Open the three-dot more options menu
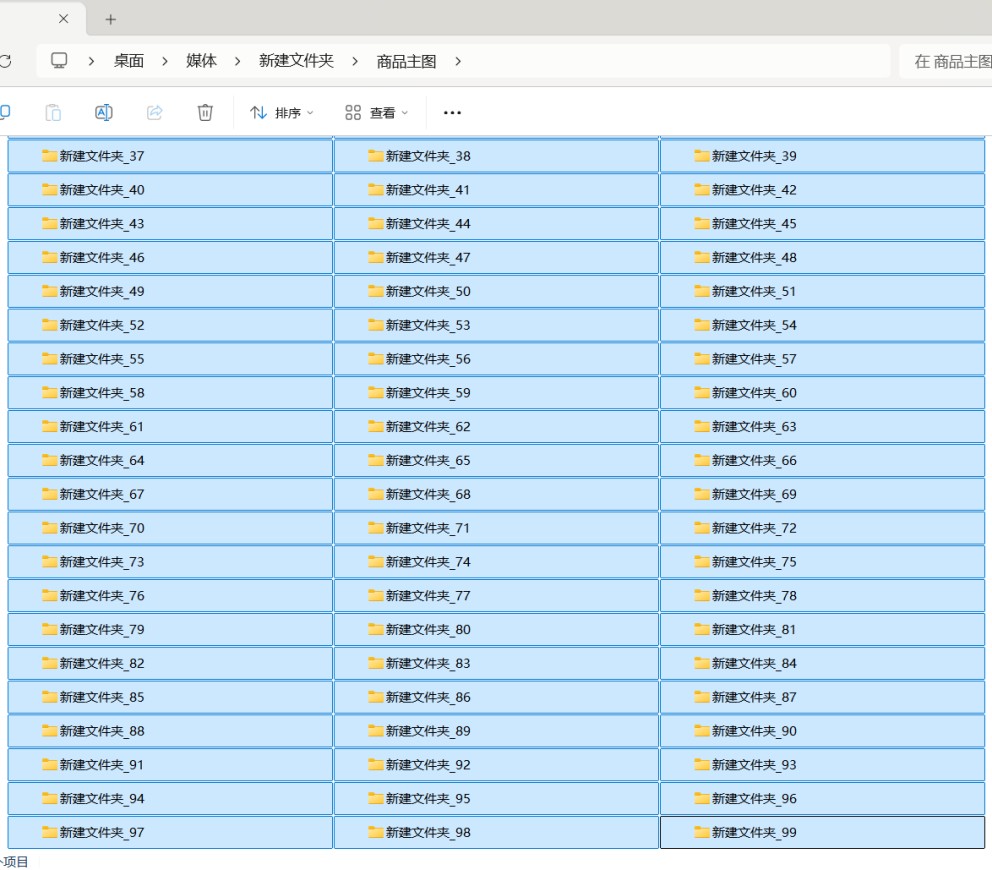 coord(452,113)
